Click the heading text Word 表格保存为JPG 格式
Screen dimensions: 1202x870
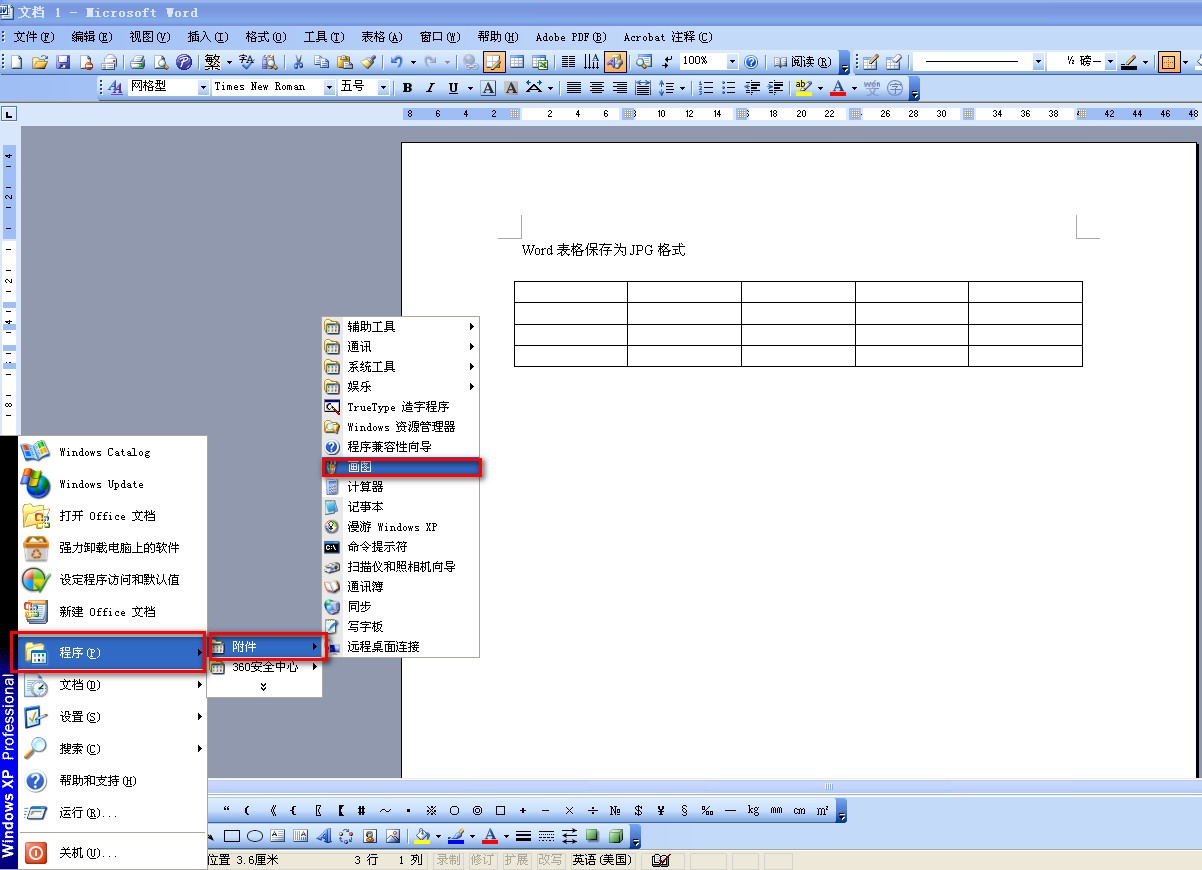(x=603, y=251)
